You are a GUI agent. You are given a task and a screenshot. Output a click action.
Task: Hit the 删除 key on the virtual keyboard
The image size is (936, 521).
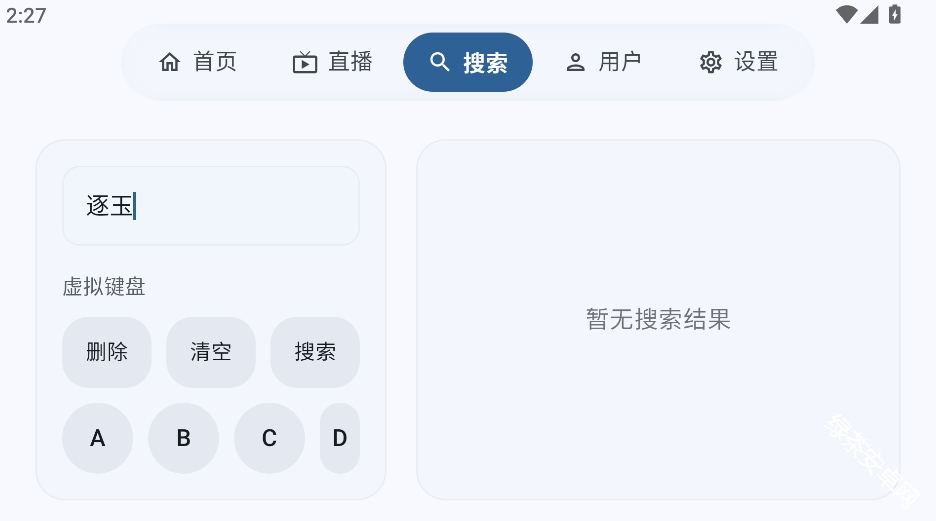click(x=107, y=352)
